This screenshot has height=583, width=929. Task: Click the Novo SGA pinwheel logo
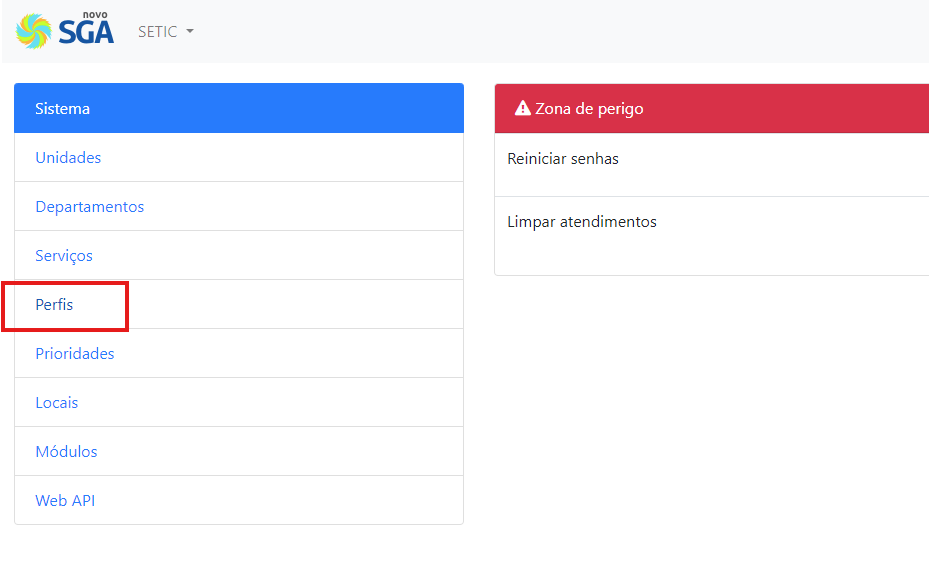click(34, 31)
